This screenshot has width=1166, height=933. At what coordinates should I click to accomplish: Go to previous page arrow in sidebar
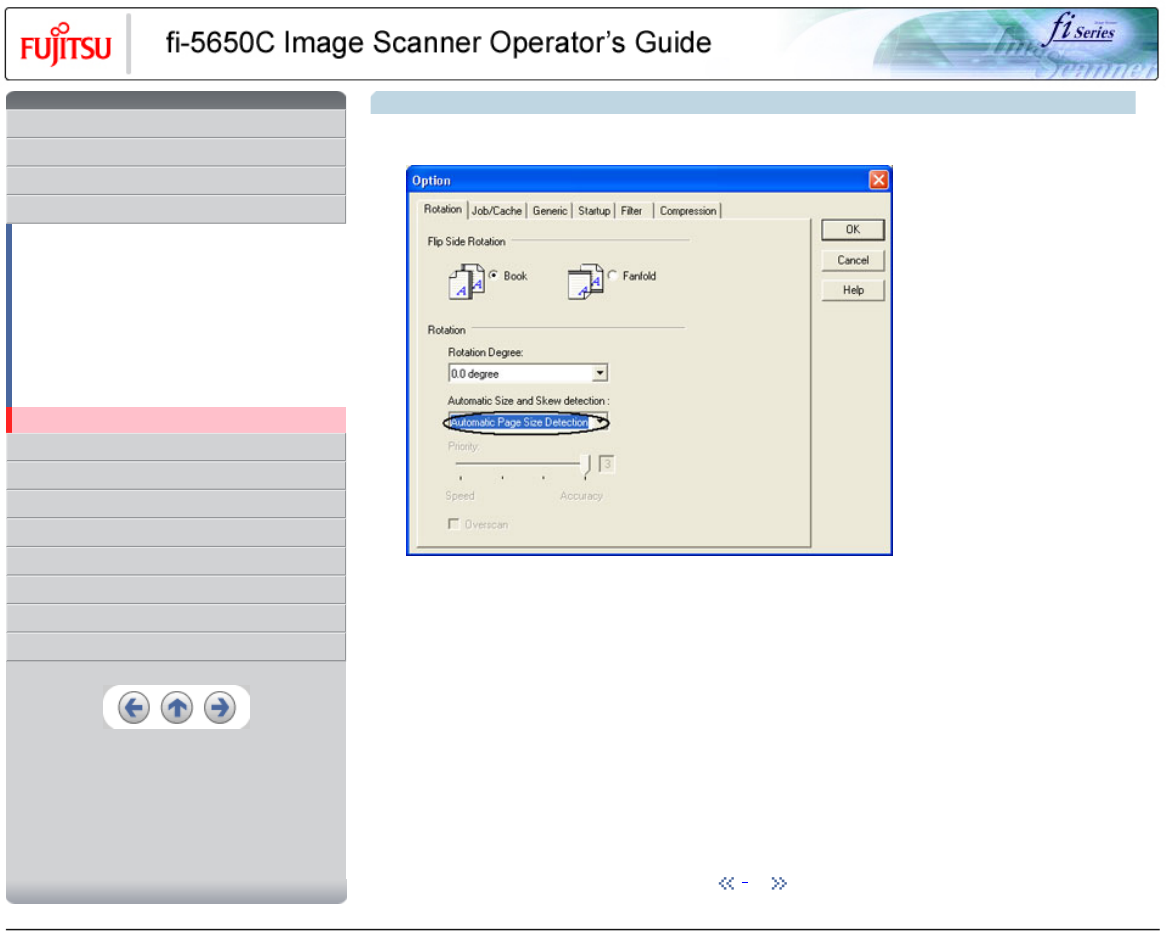[x=134, y=707]
